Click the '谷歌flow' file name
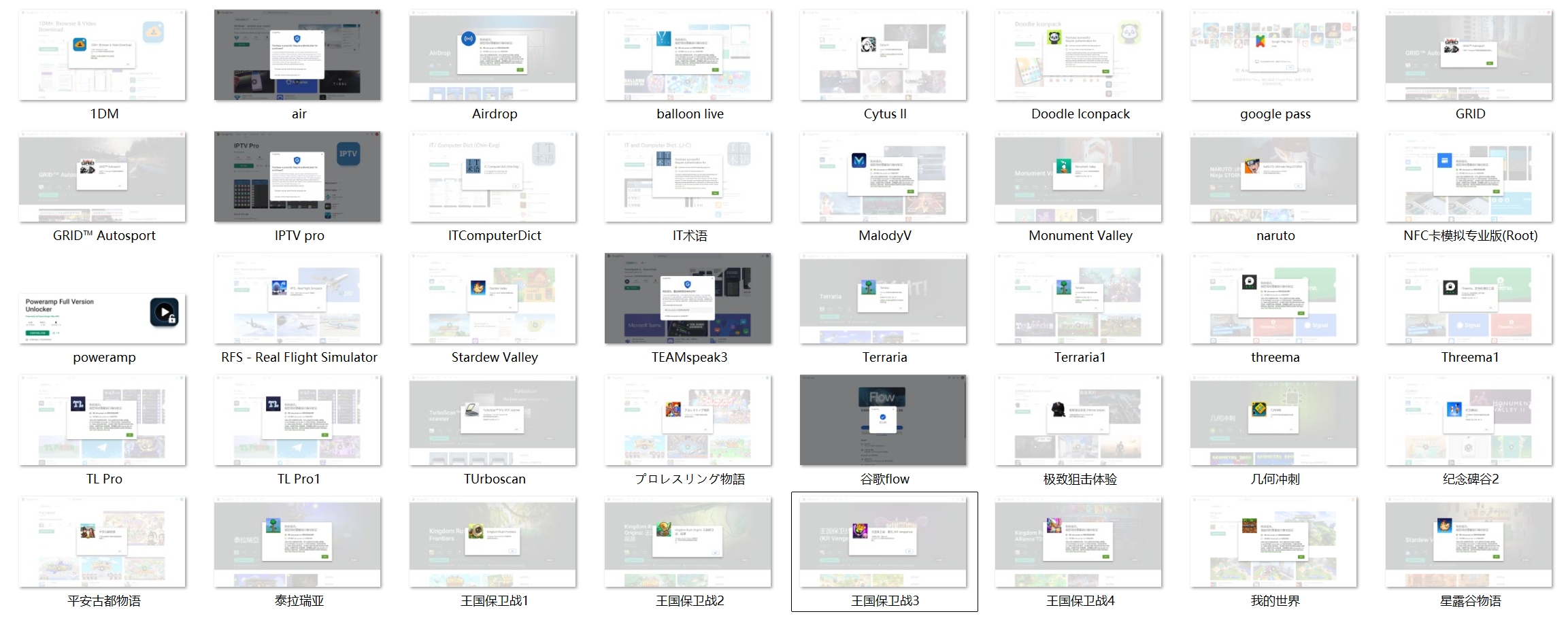Viewport: 1568px width, 631px height. (885, 479)
